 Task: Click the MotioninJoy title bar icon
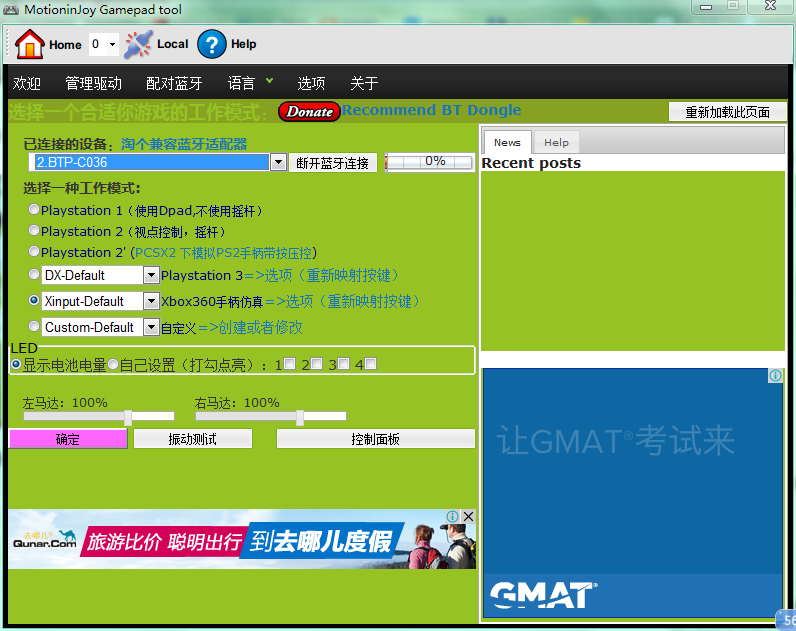13,9
